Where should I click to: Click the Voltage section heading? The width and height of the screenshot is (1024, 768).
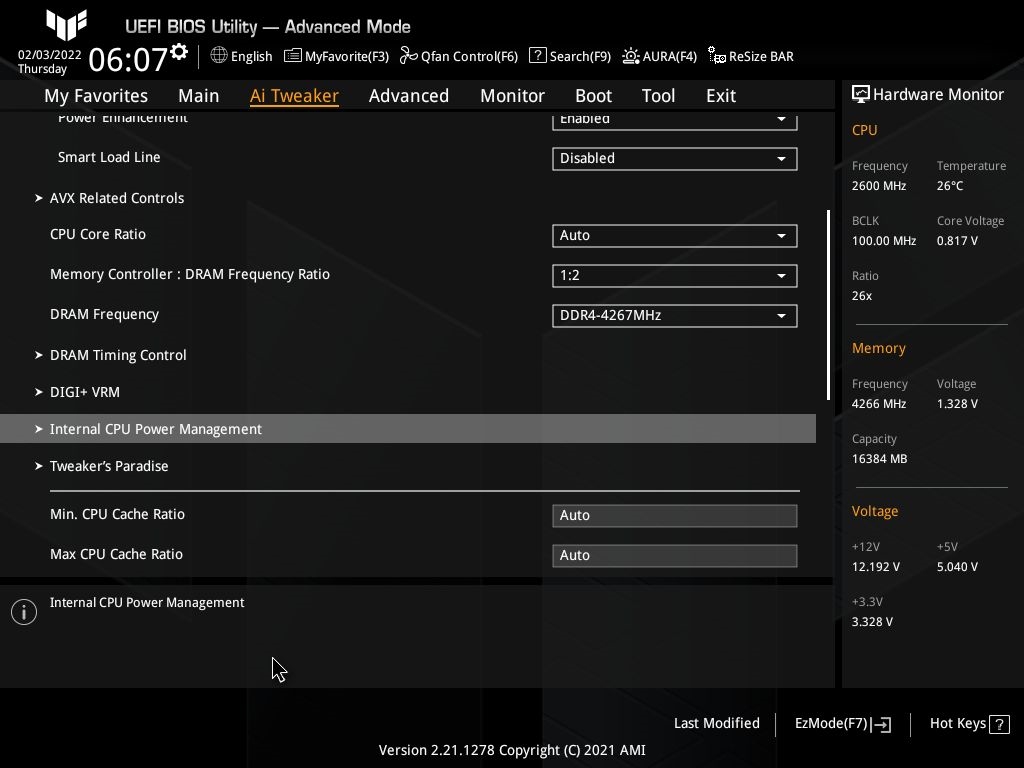click(874, 511)
